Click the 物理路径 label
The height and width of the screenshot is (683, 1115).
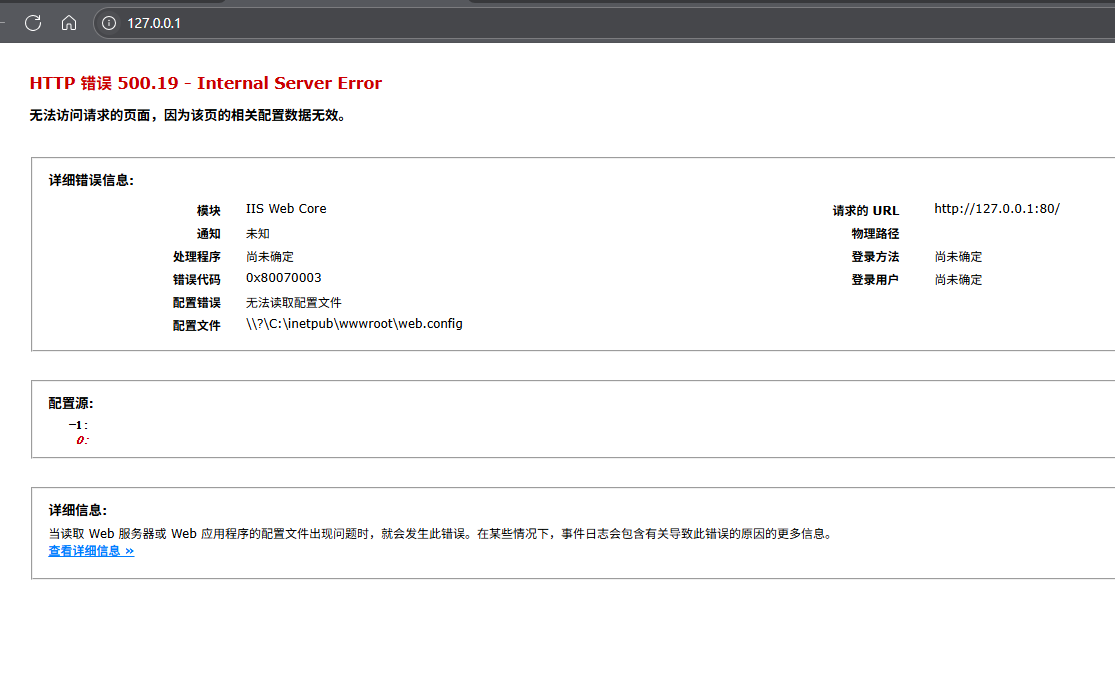point(875,234)
